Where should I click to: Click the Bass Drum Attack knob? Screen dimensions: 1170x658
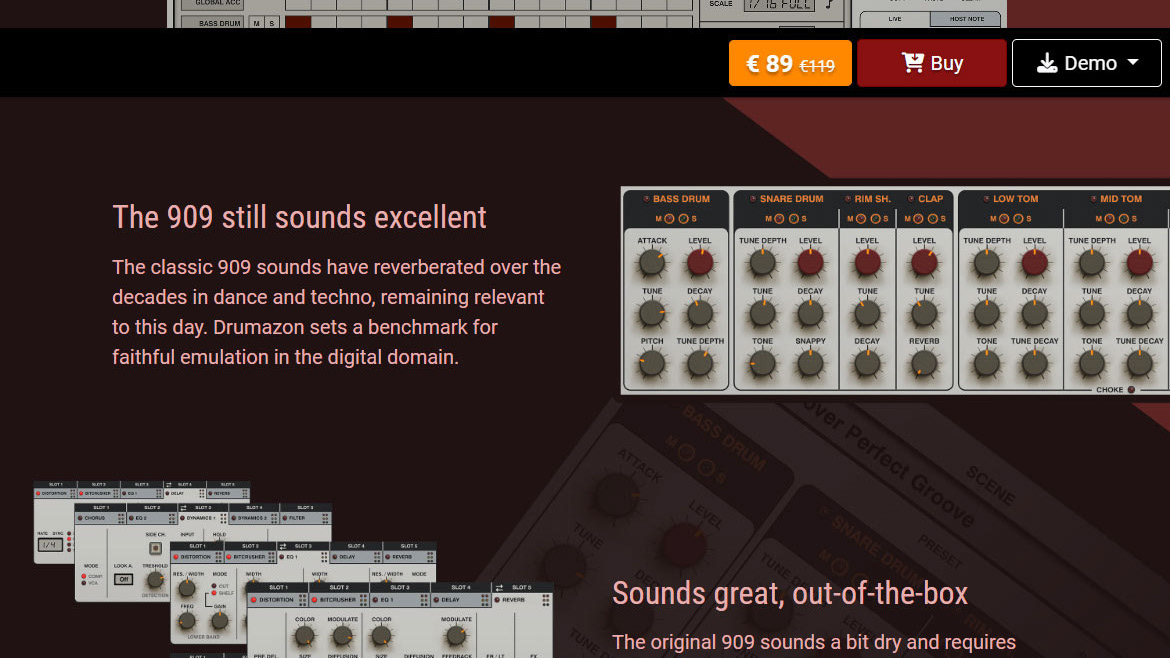pyautogui.click(x=651, y=263)
